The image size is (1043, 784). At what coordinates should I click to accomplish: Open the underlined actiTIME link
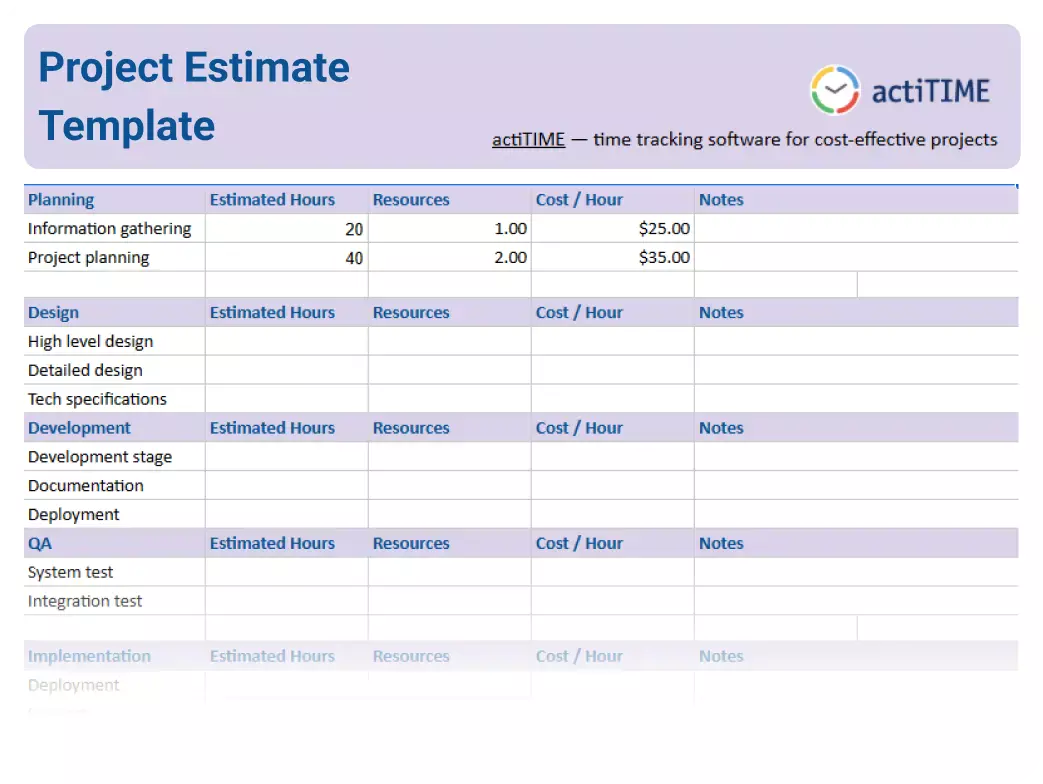528,140
